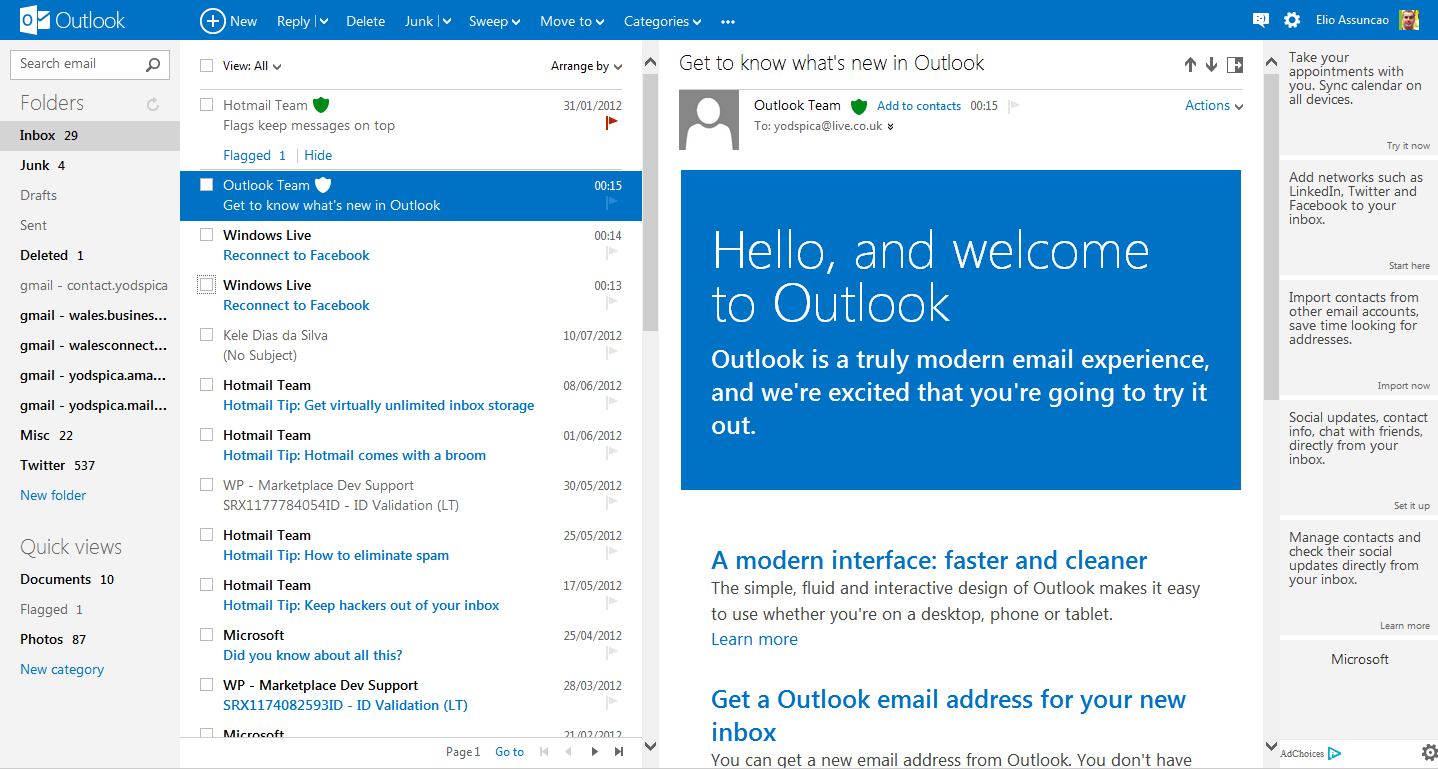Click the New category link
Viewport: 1438px width, 769px height.
point(62,669)
